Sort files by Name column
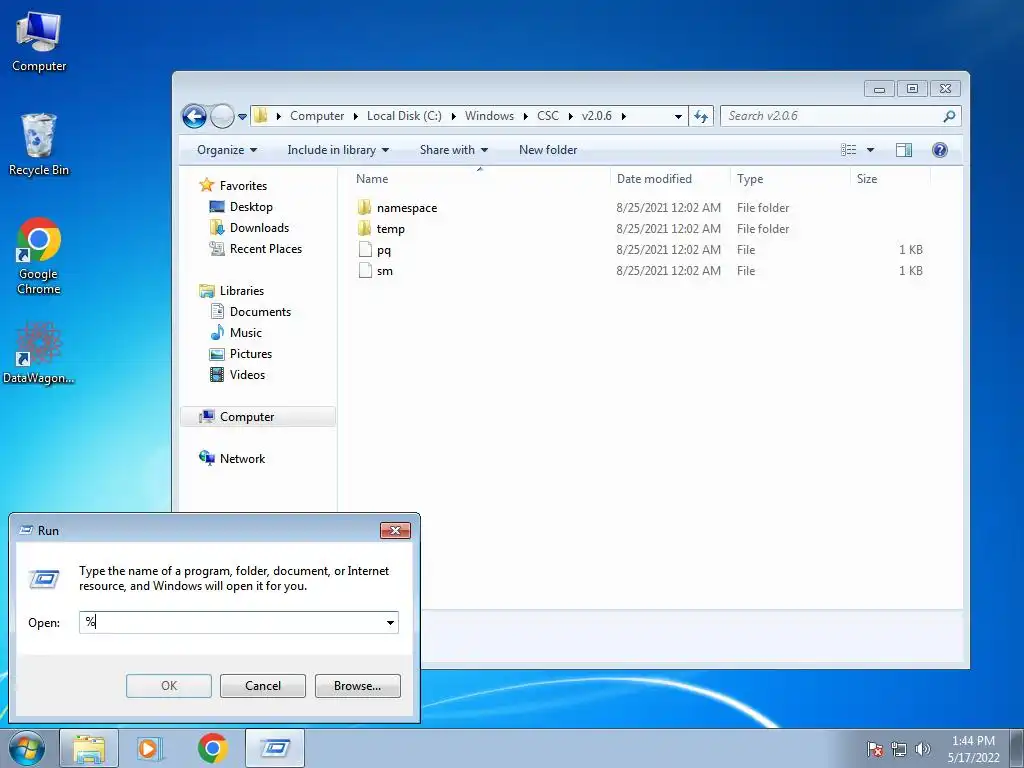The height and width of the screenshot is (768, 1024). 479,178
